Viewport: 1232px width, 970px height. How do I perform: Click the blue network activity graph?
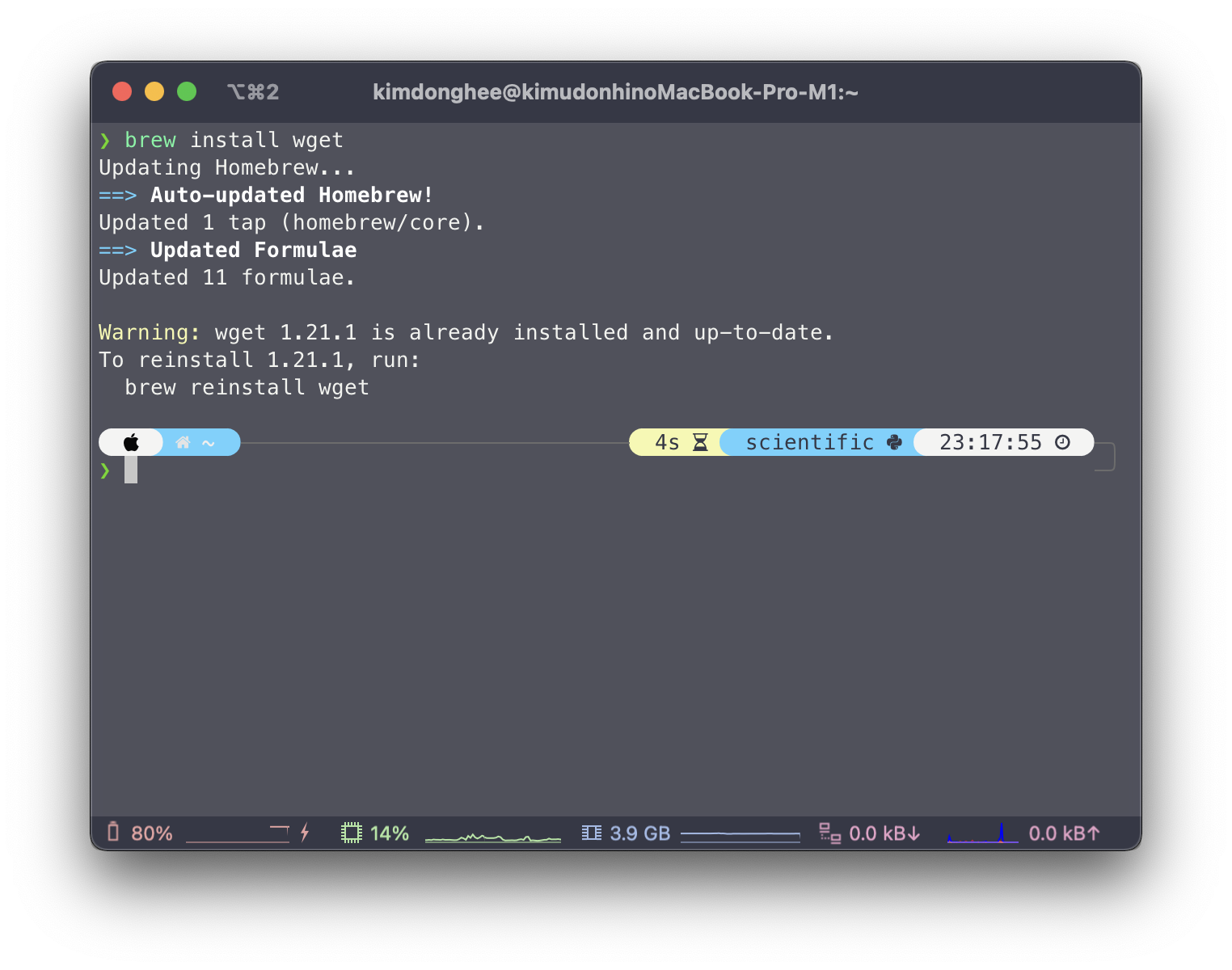[x=982, y=833]
